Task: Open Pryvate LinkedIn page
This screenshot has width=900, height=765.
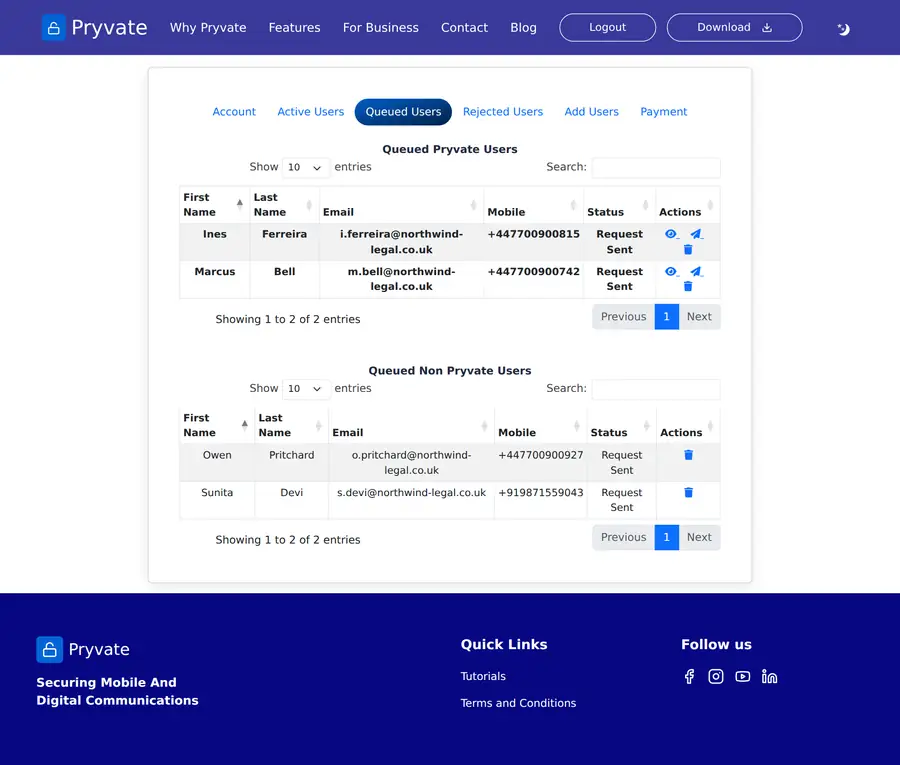Action: (x=769, y=676)
